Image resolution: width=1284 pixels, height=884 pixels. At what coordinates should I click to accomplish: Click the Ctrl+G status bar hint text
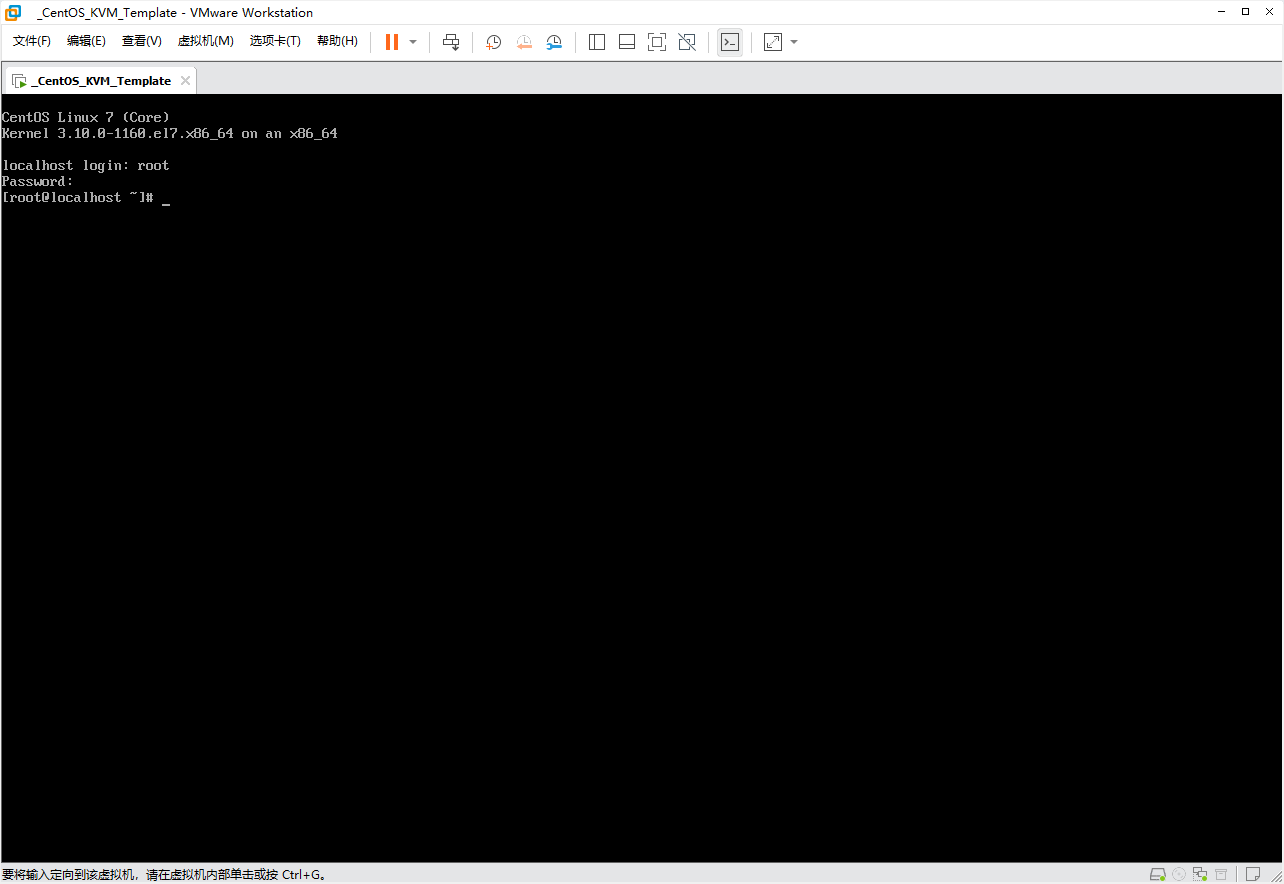coord(164,875)
